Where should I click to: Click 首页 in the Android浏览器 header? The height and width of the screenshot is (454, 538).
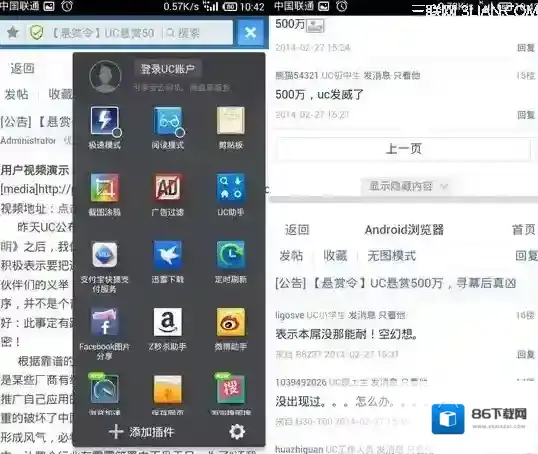[524, 230]
